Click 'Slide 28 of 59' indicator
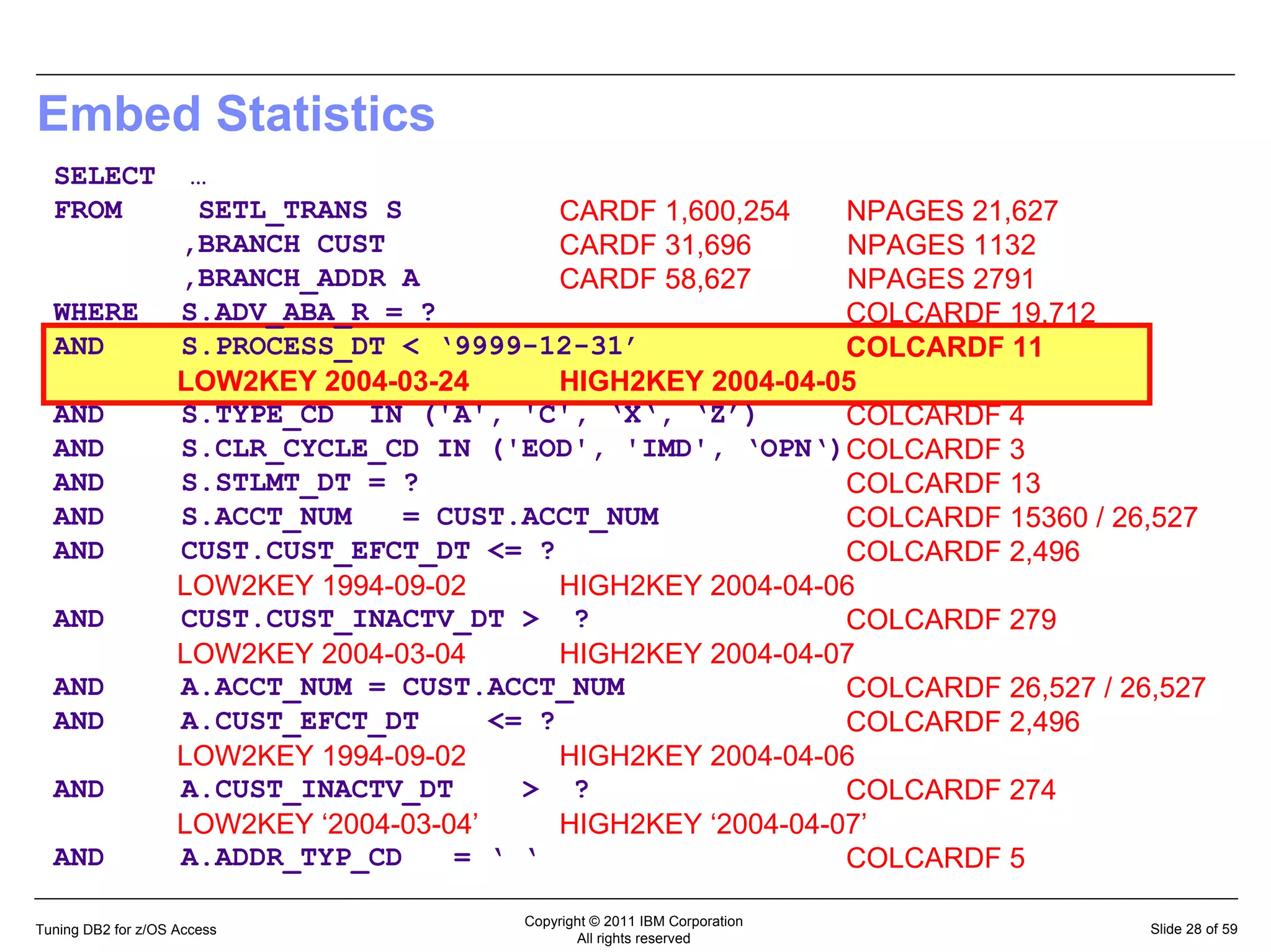Viewport: 1271px width, 952px height. pyautogui.click(x=1193, y=929)
